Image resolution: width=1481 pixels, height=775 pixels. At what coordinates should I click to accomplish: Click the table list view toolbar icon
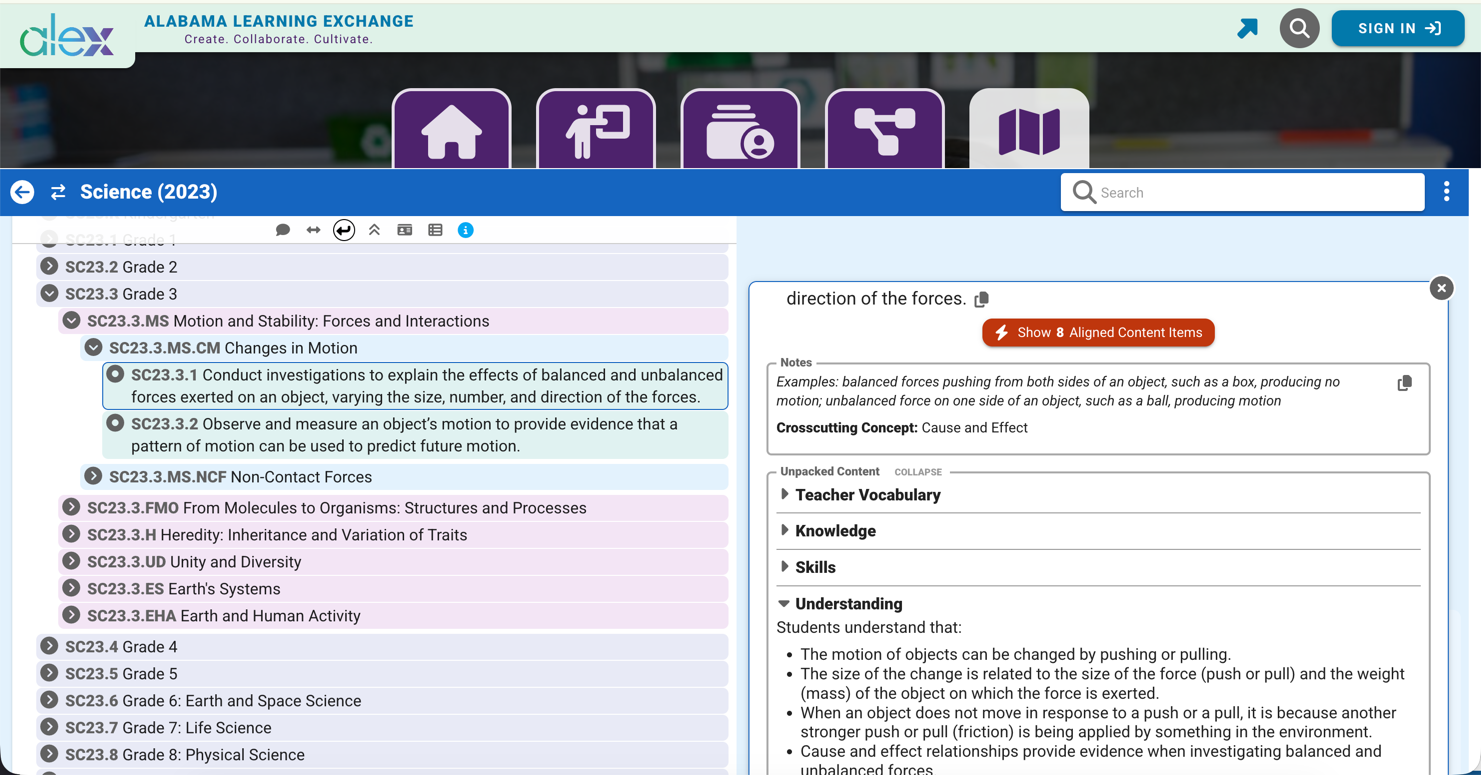tap(435, 230)
